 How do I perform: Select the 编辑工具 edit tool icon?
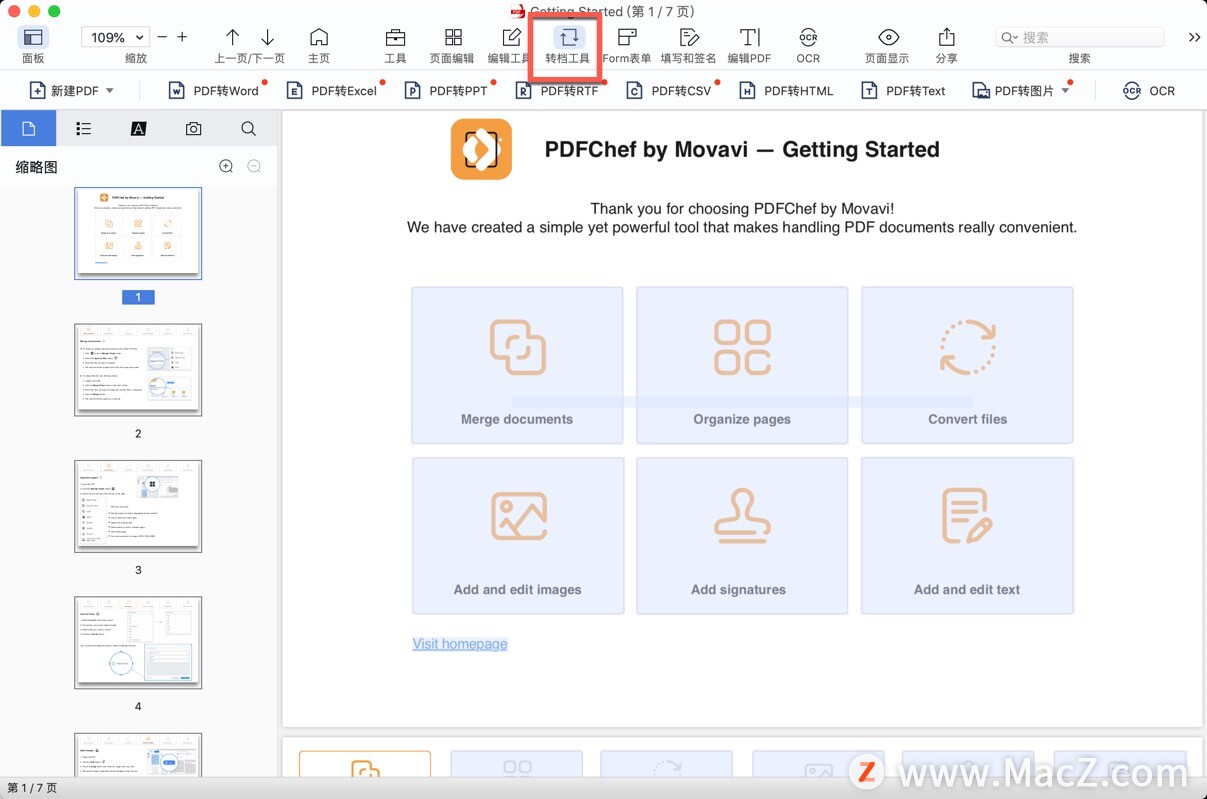coord(511,37)
